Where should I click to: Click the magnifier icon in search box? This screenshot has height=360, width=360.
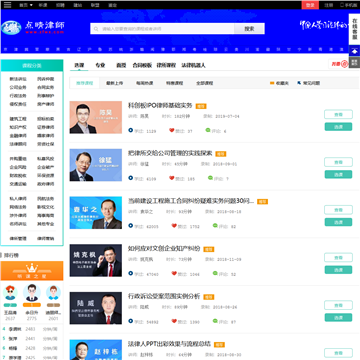click(x=96, y=29)
